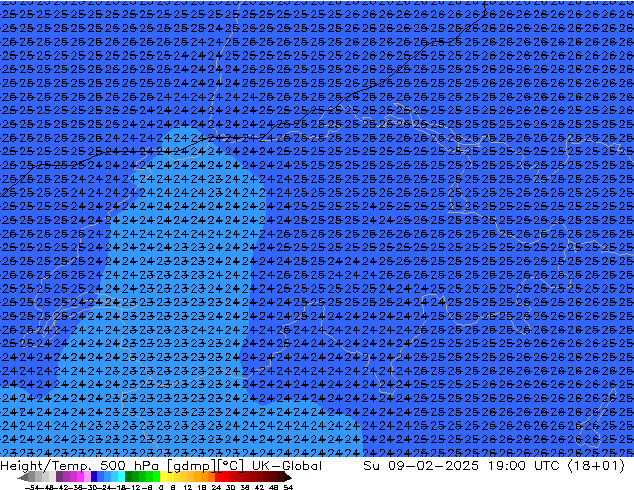The height and width of the screenshot is (490, 634).
Task: Click the '-54' label on the color scale
Action: click(x=32, y=488)
